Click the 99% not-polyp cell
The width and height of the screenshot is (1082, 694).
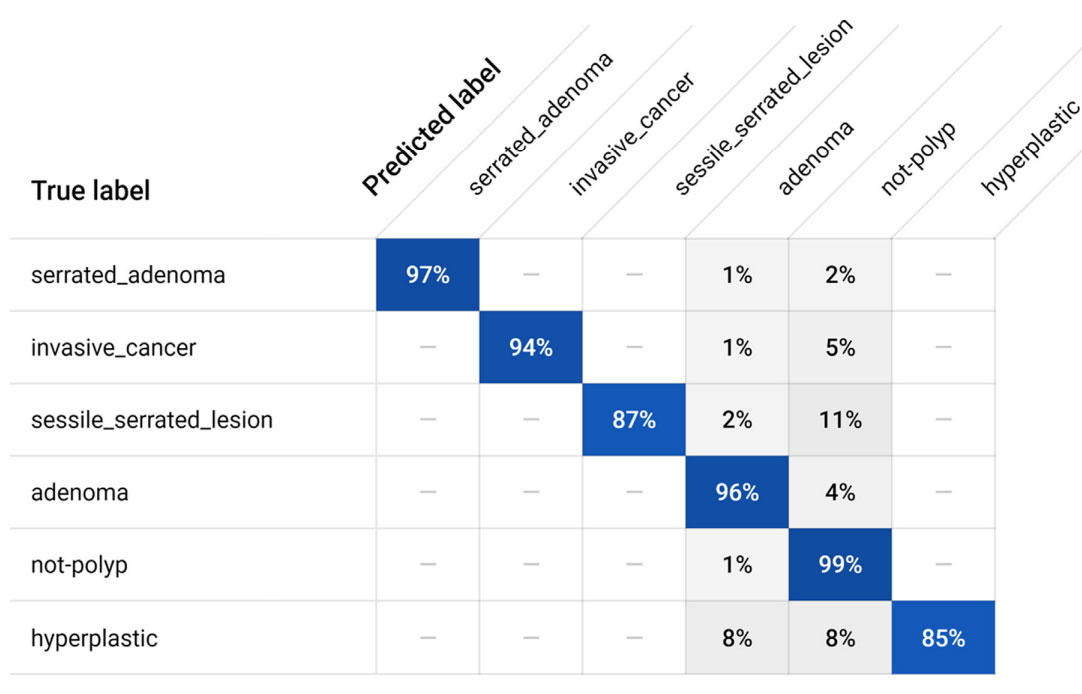(x=840, y=565)
